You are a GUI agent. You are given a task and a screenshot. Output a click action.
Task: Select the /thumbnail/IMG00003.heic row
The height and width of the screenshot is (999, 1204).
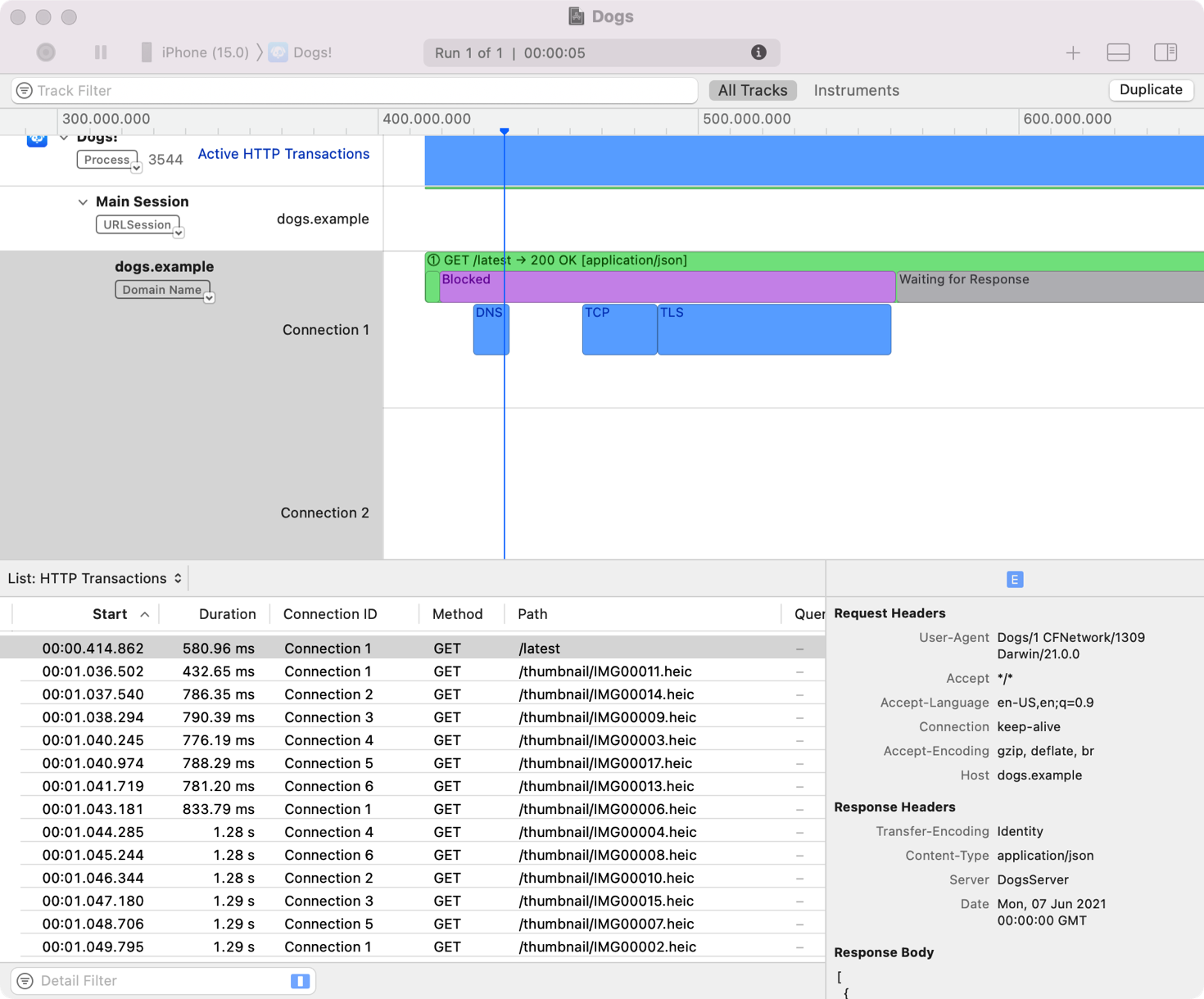tap(413, 739)
